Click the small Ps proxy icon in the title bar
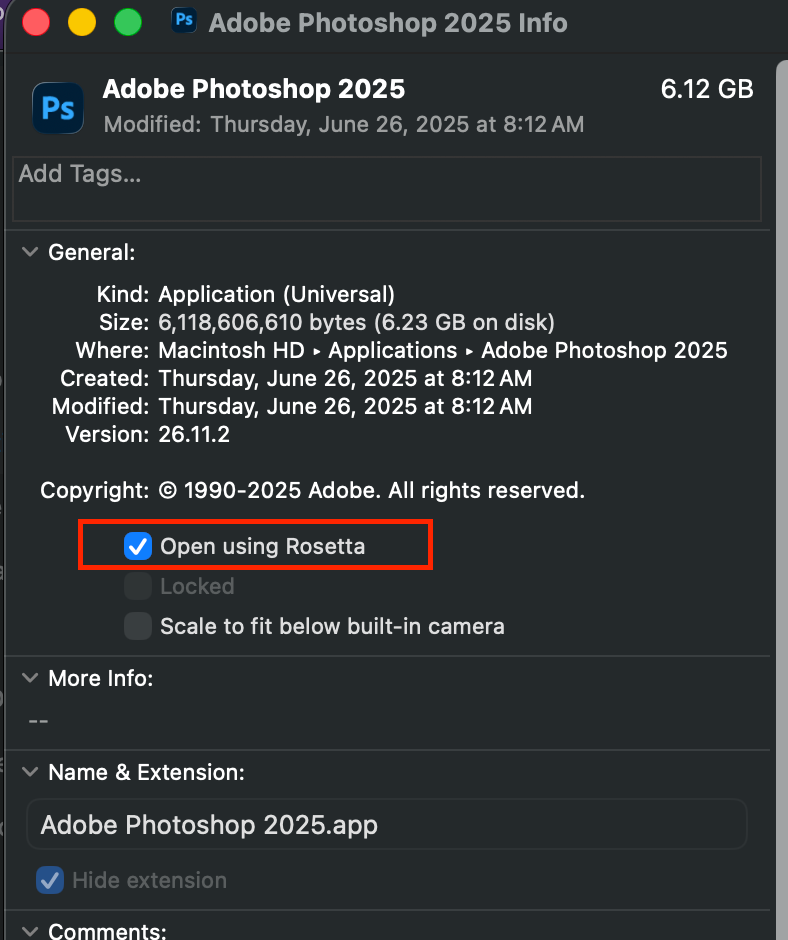Screen dimensions: 788x940 [184, 21]
